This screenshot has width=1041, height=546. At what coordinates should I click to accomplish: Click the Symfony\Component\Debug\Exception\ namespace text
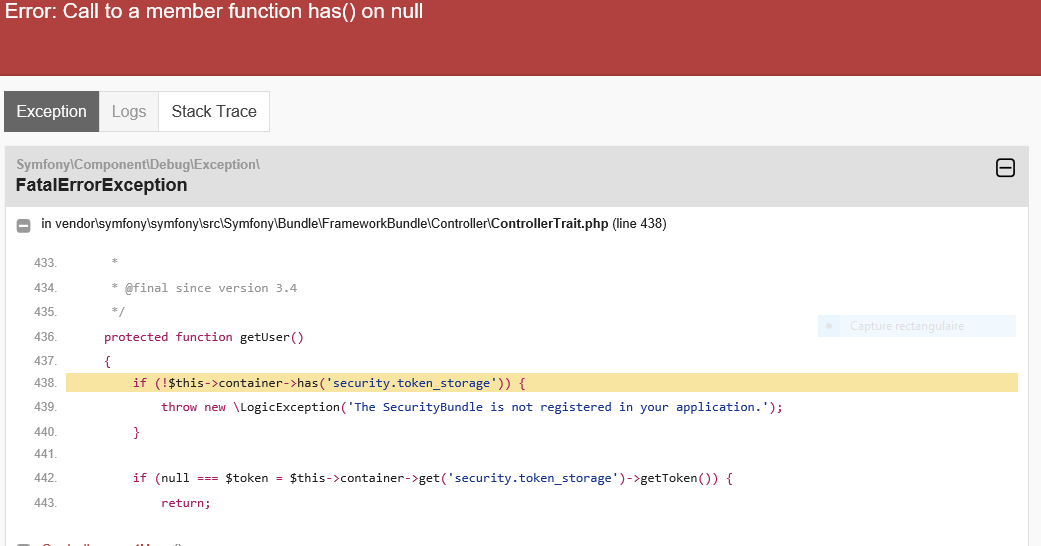138,164
